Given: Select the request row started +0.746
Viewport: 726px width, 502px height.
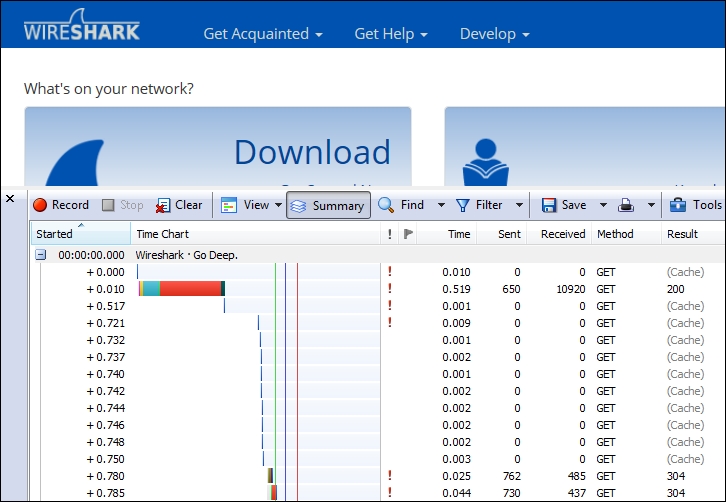Looking at the screenshot, I should (x=378, y=425).
